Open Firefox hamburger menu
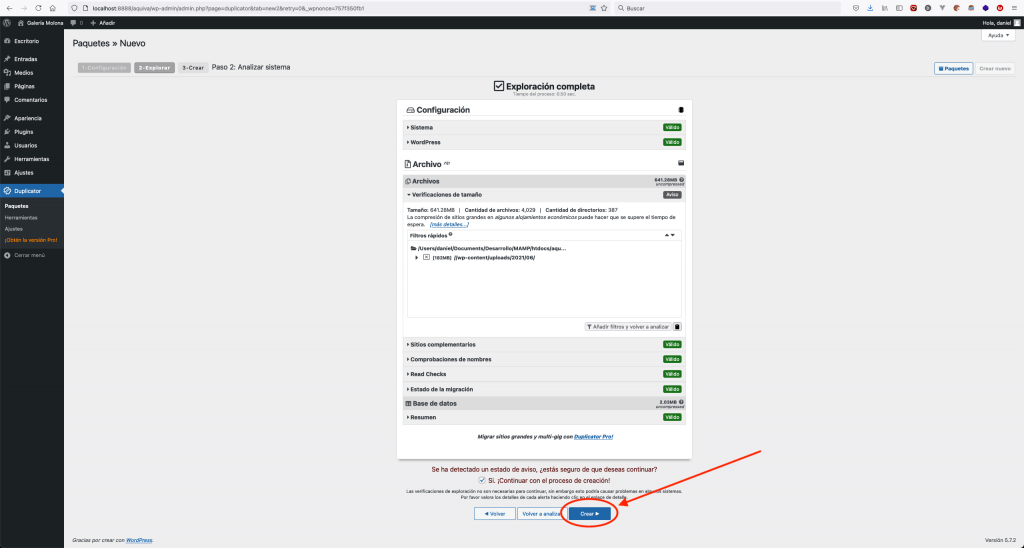 click(1016, 8)
